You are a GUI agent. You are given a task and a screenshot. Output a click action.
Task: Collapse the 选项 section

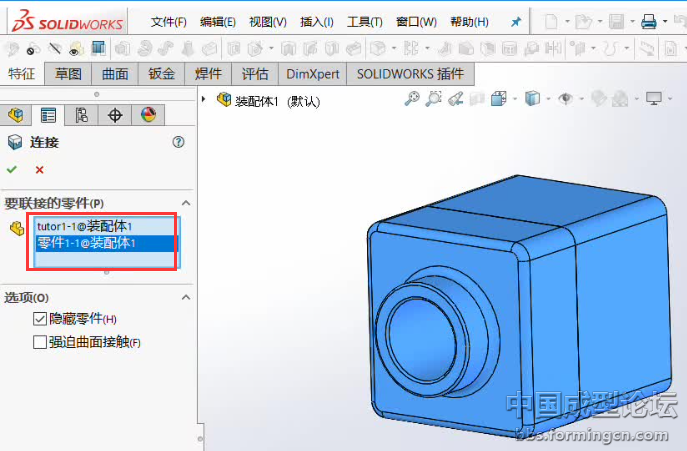[185, 297]
